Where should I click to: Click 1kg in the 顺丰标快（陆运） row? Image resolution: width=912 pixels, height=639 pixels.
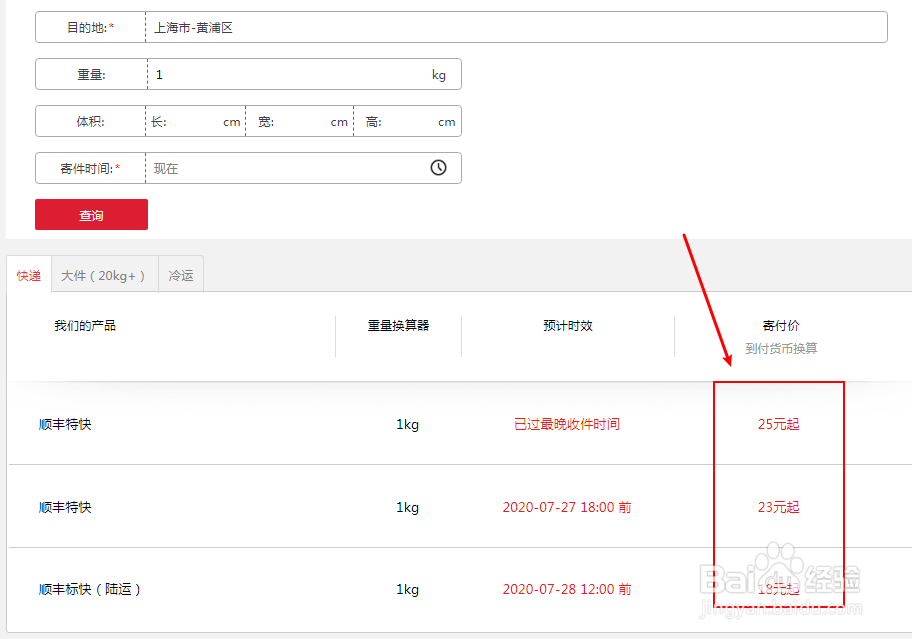coord(407,589)
